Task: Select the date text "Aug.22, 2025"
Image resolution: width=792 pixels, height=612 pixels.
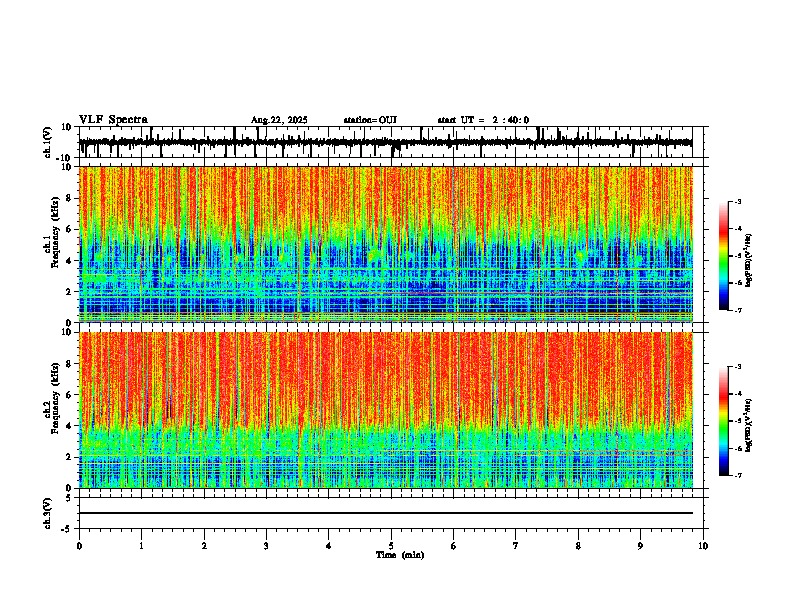Action: (279, 120)
